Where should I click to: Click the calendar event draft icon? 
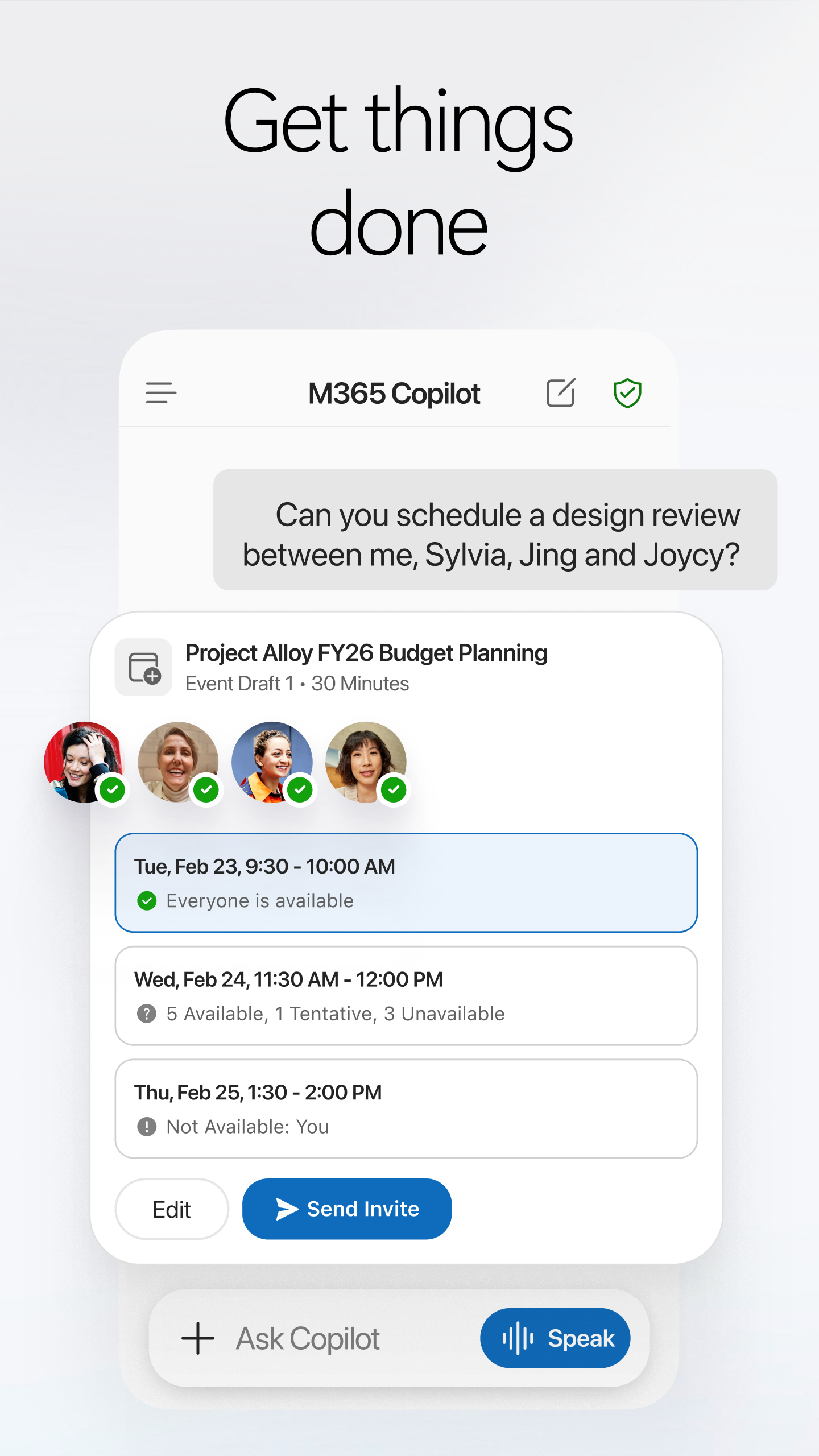[144, 667]
